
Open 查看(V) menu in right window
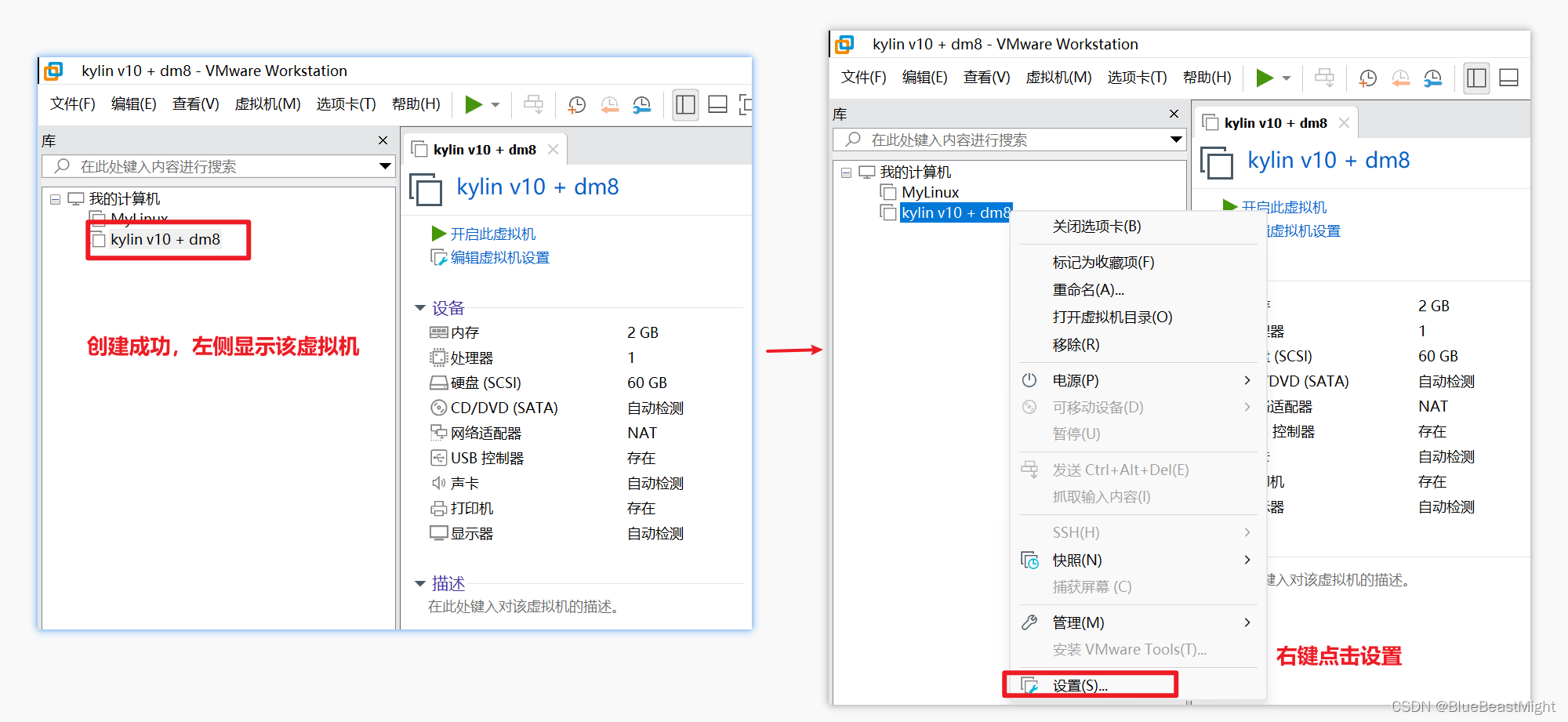986,78
